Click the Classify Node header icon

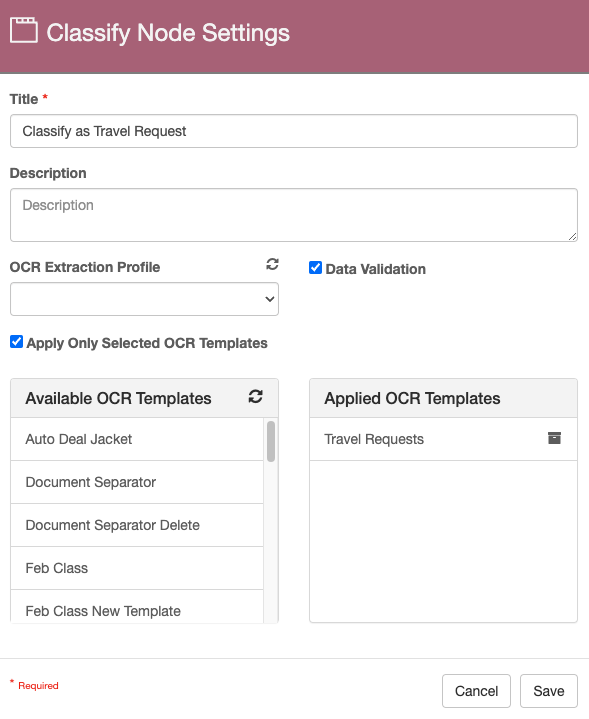click(23, 30)
